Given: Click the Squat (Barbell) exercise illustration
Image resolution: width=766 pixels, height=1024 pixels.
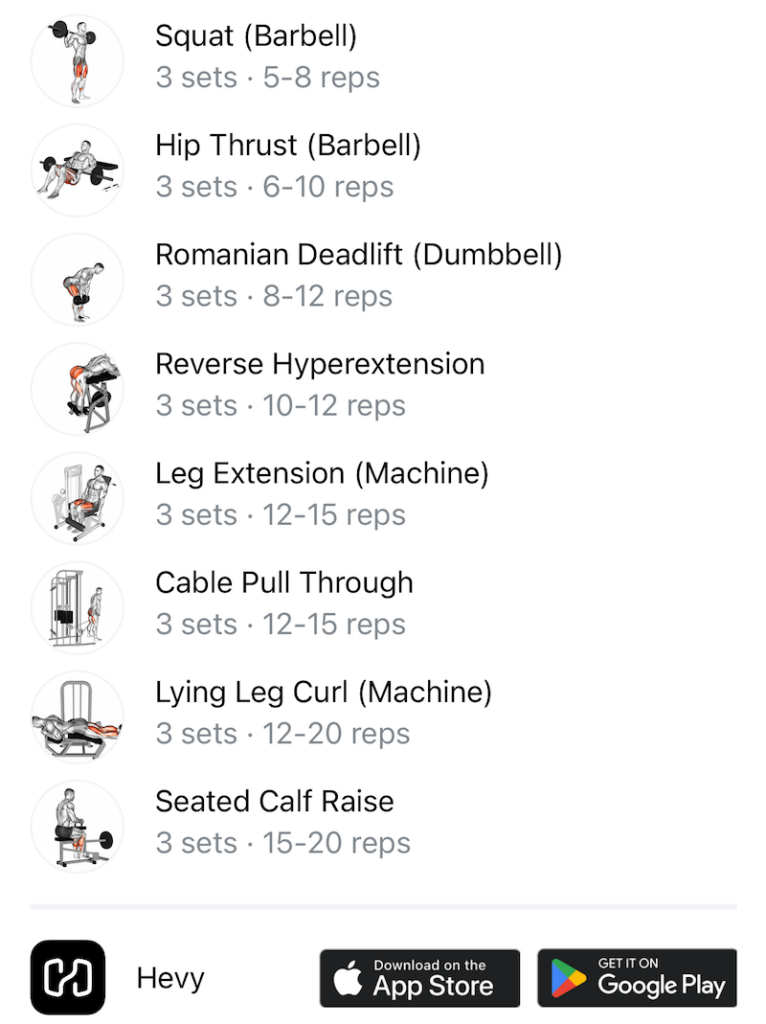Looking at the screenshot, I should [77, 61].
